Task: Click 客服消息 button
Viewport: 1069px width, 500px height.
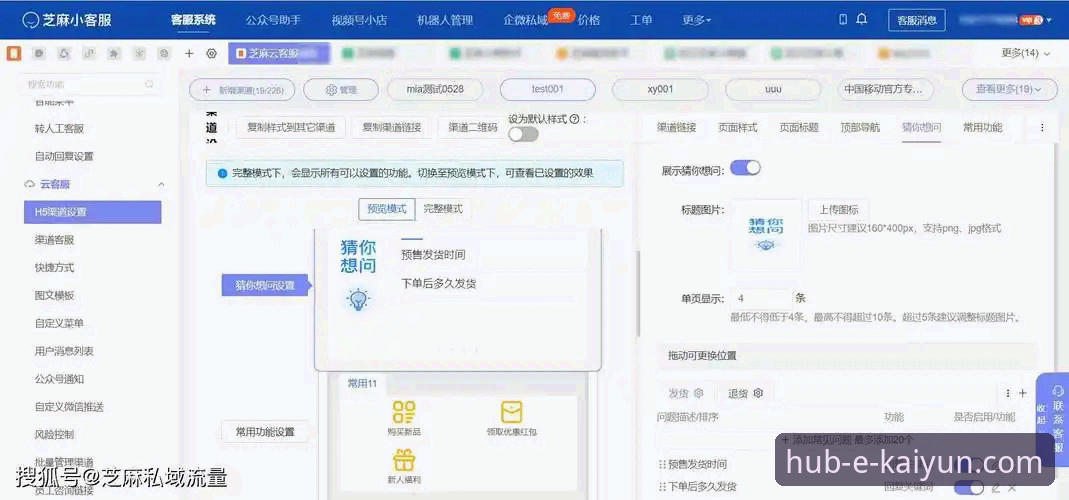Action: tap(917, 20)
